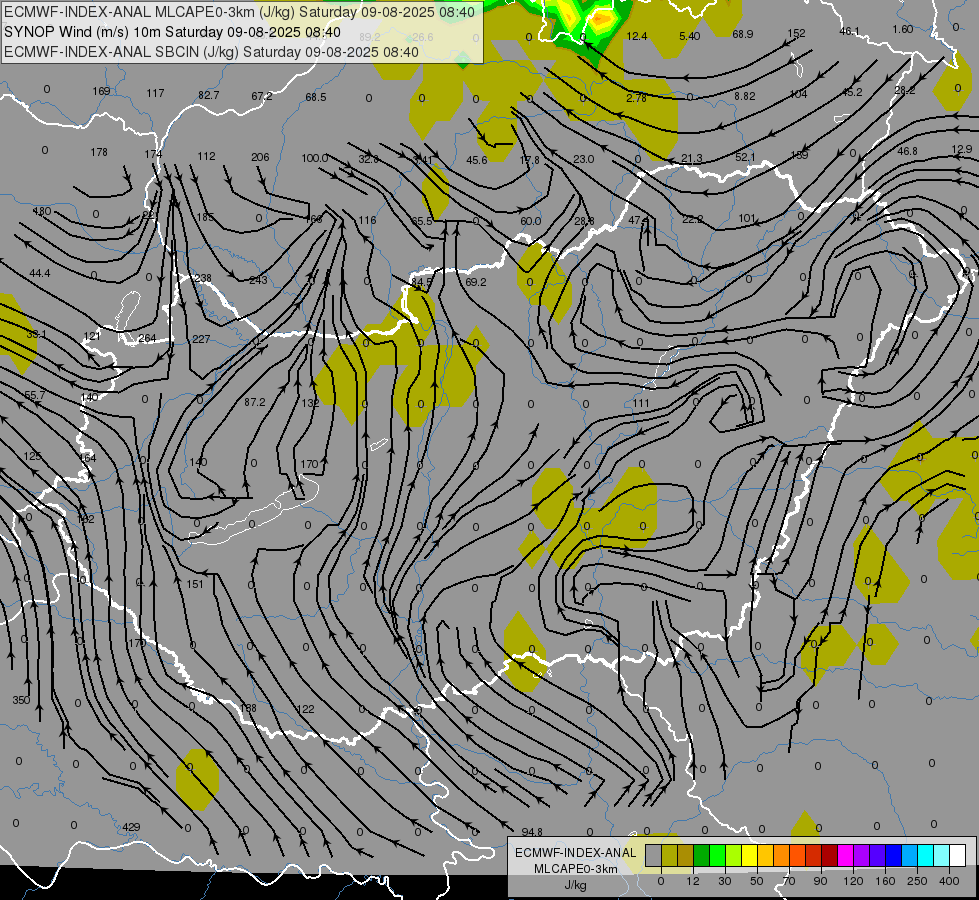979x900 pixels.
Task: Click the map value 46.8
Action: pyautogui.click(x=907, y=151)
